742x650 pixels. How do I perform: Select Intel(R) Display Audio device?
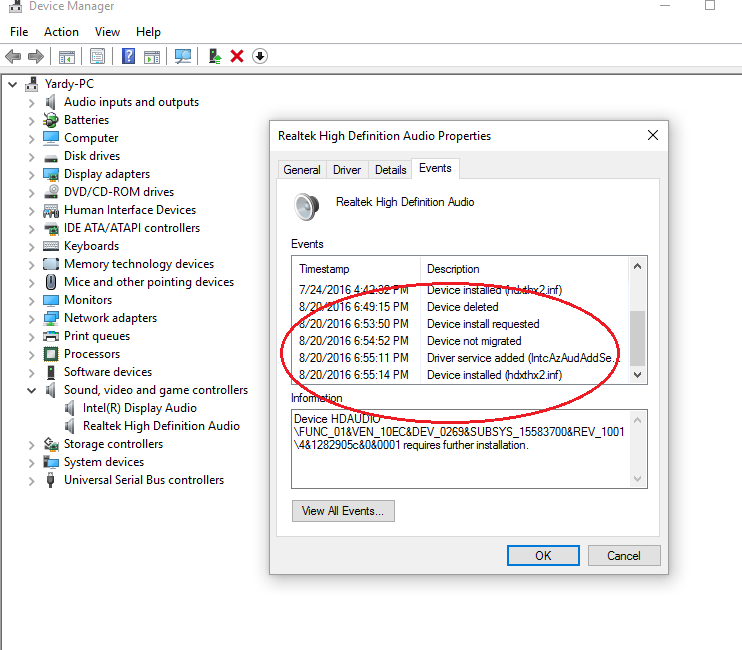pyautogui.click(x=140, y=408)
